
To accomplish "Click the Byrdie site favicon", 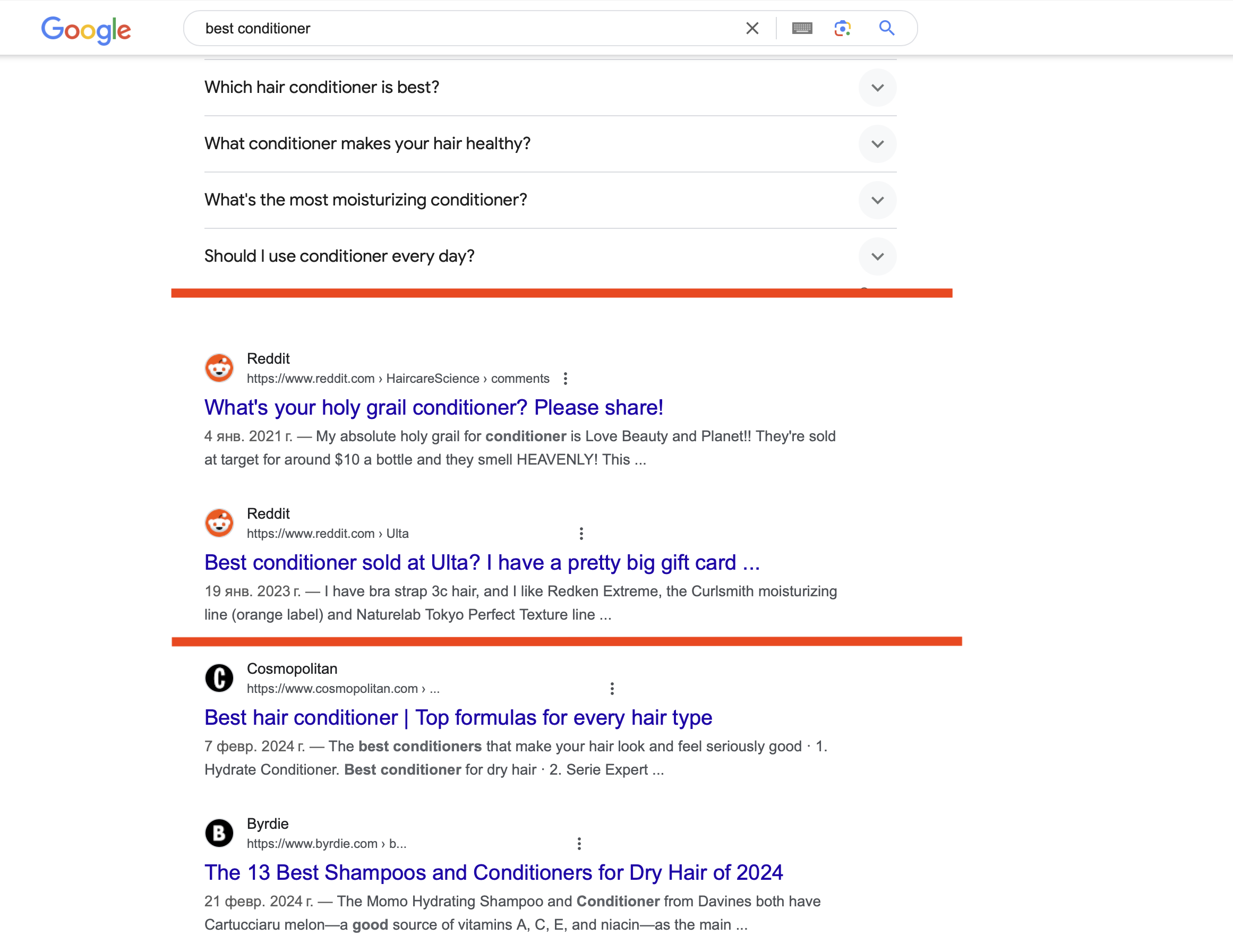I will pos(219,833).
